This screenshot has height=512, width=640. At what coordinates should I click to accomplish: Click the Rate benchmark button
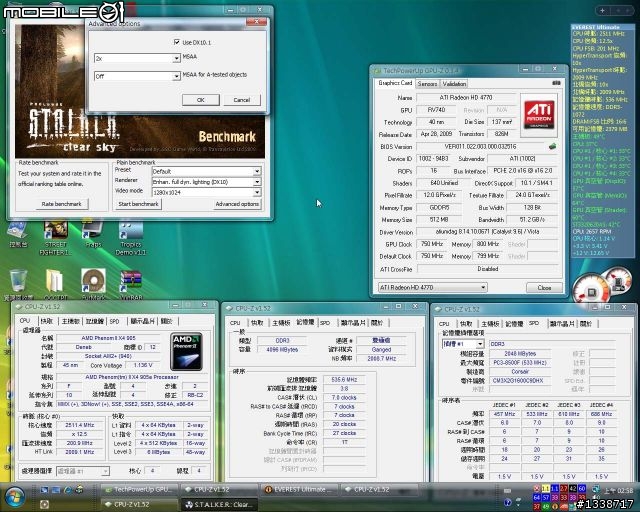[62, 204]
